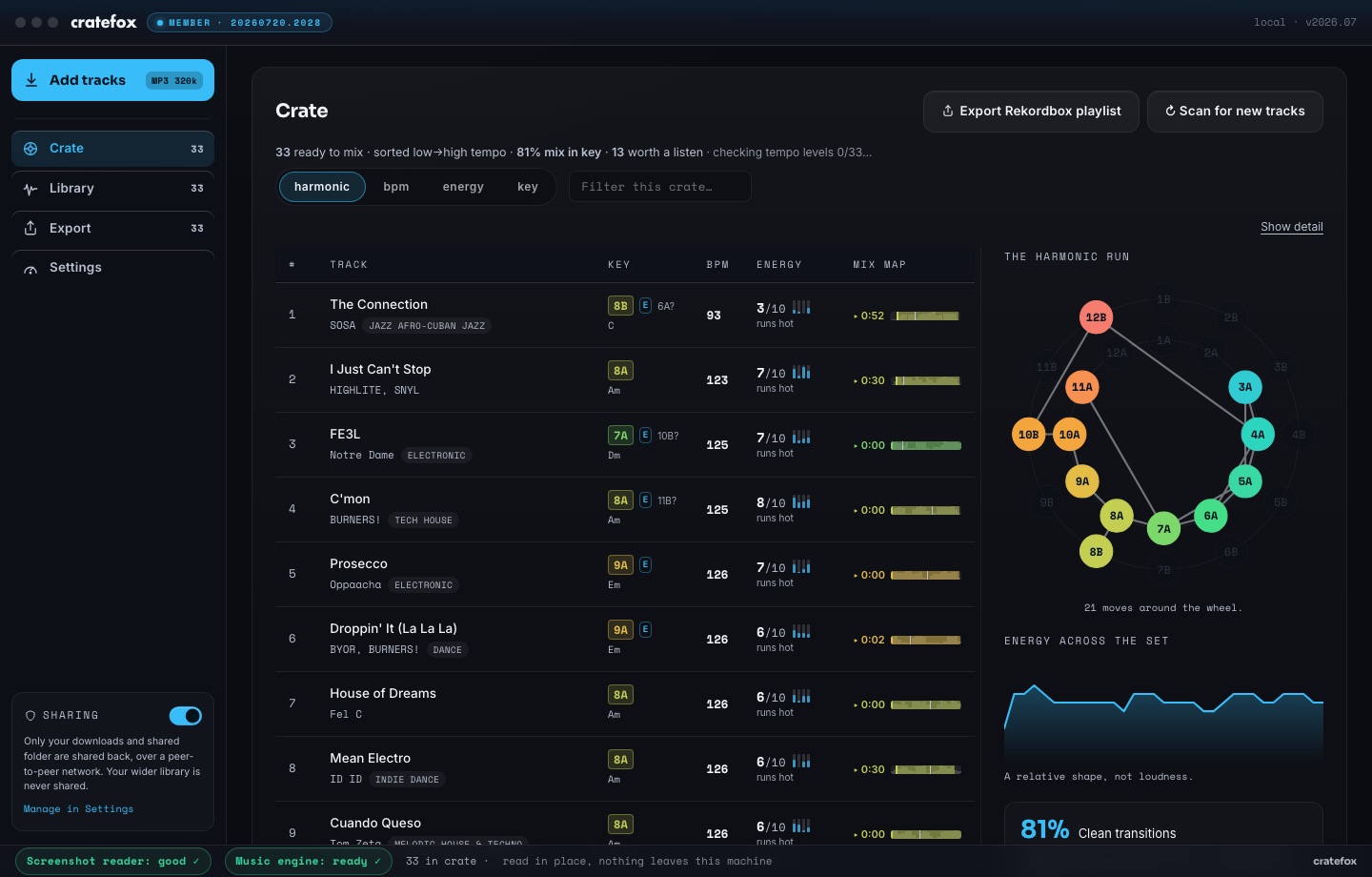1372x877 pixels.
Task: Click the Filter this crate field
Action: click(x=659, y=187)
